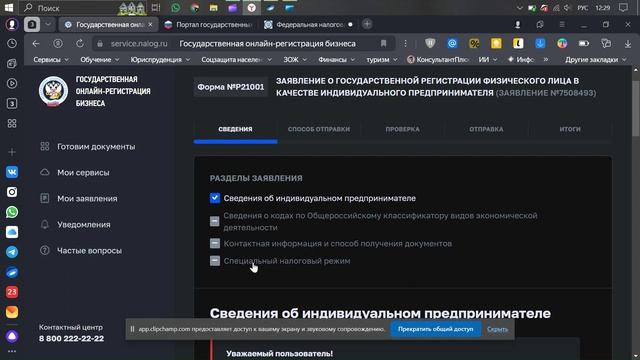Click the phone number '8 800 222-22-22'
This screenshot has width=640, height=360.
[x=71, y=338]
